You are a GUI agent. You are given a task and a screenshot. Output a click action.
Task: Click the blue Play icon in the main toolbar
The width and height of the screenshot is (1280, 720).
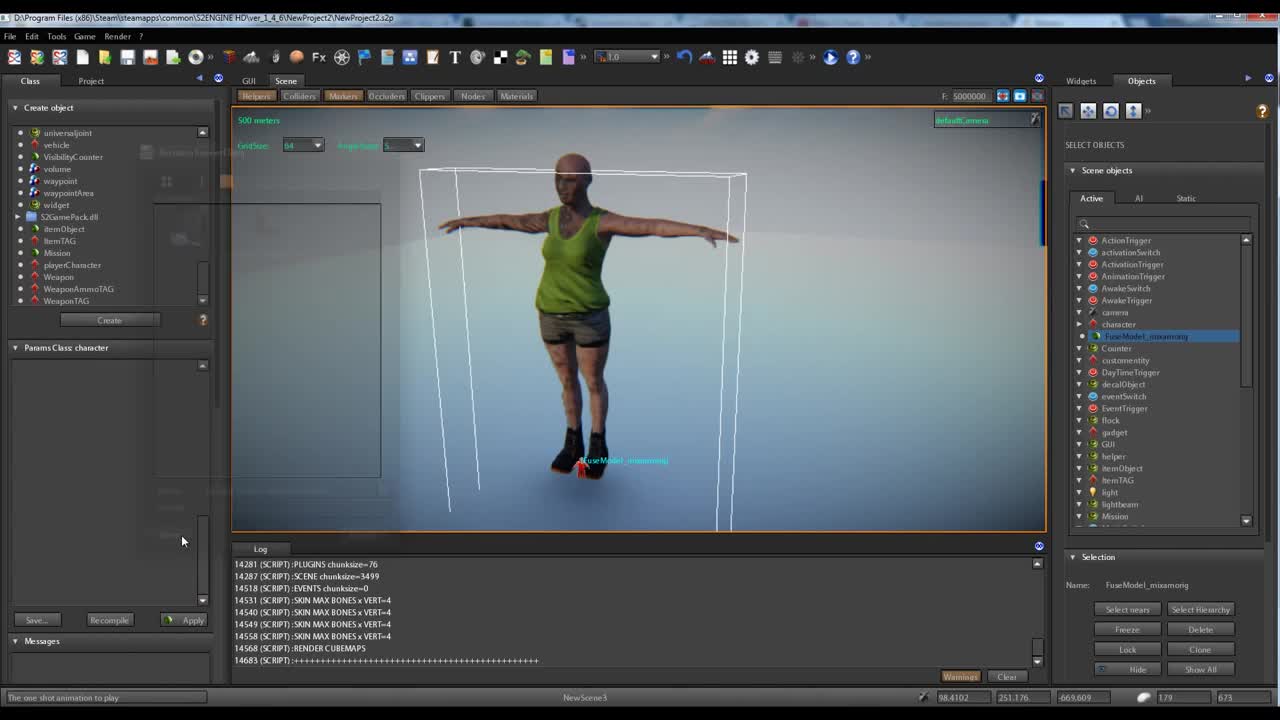(830, 57)
